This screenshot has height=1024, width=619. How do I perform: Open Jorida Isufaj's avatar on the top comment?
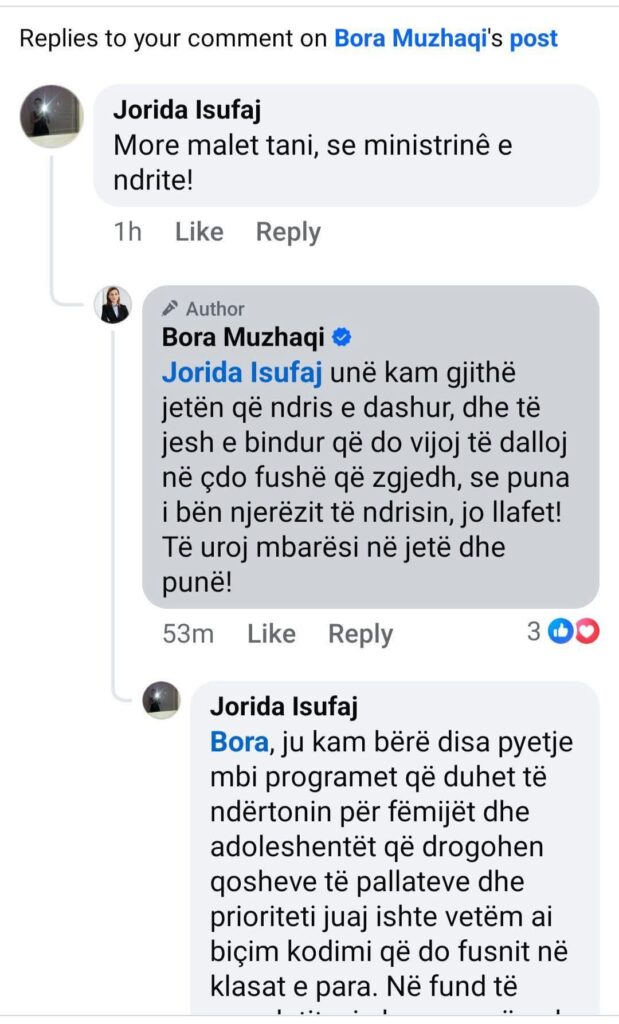click(51, 116)
